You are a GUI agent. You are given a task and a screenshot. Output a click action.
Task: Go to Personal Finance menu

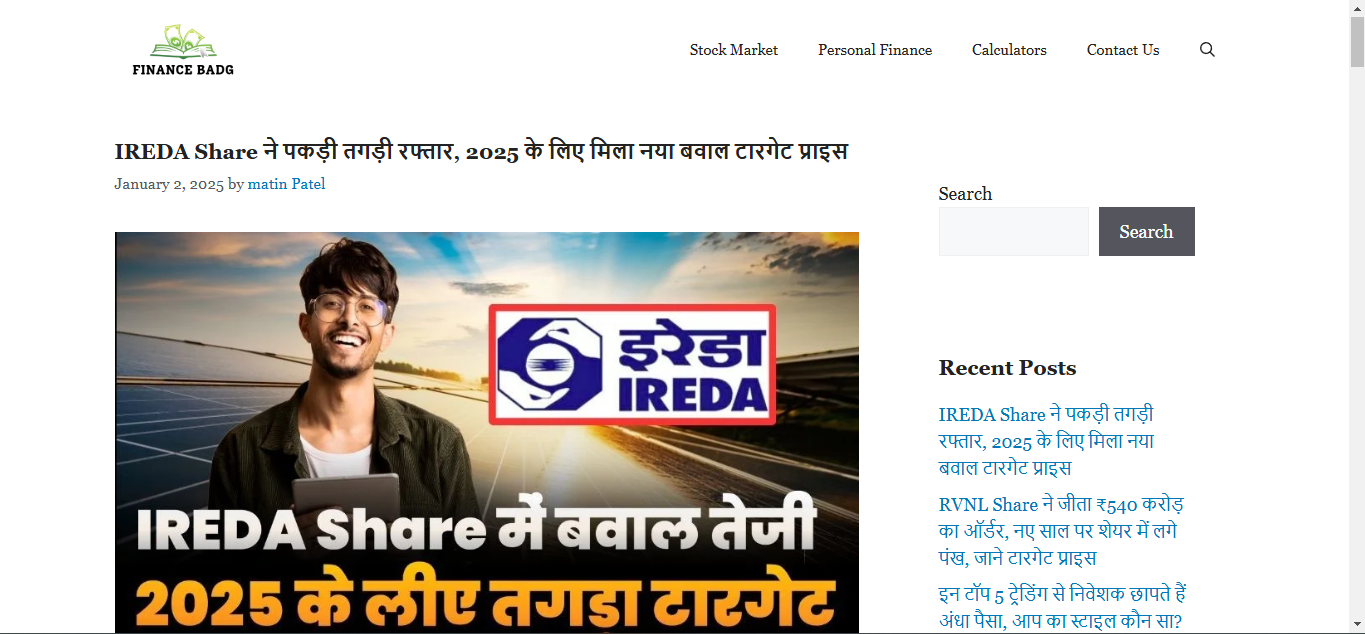coord(875,50)
